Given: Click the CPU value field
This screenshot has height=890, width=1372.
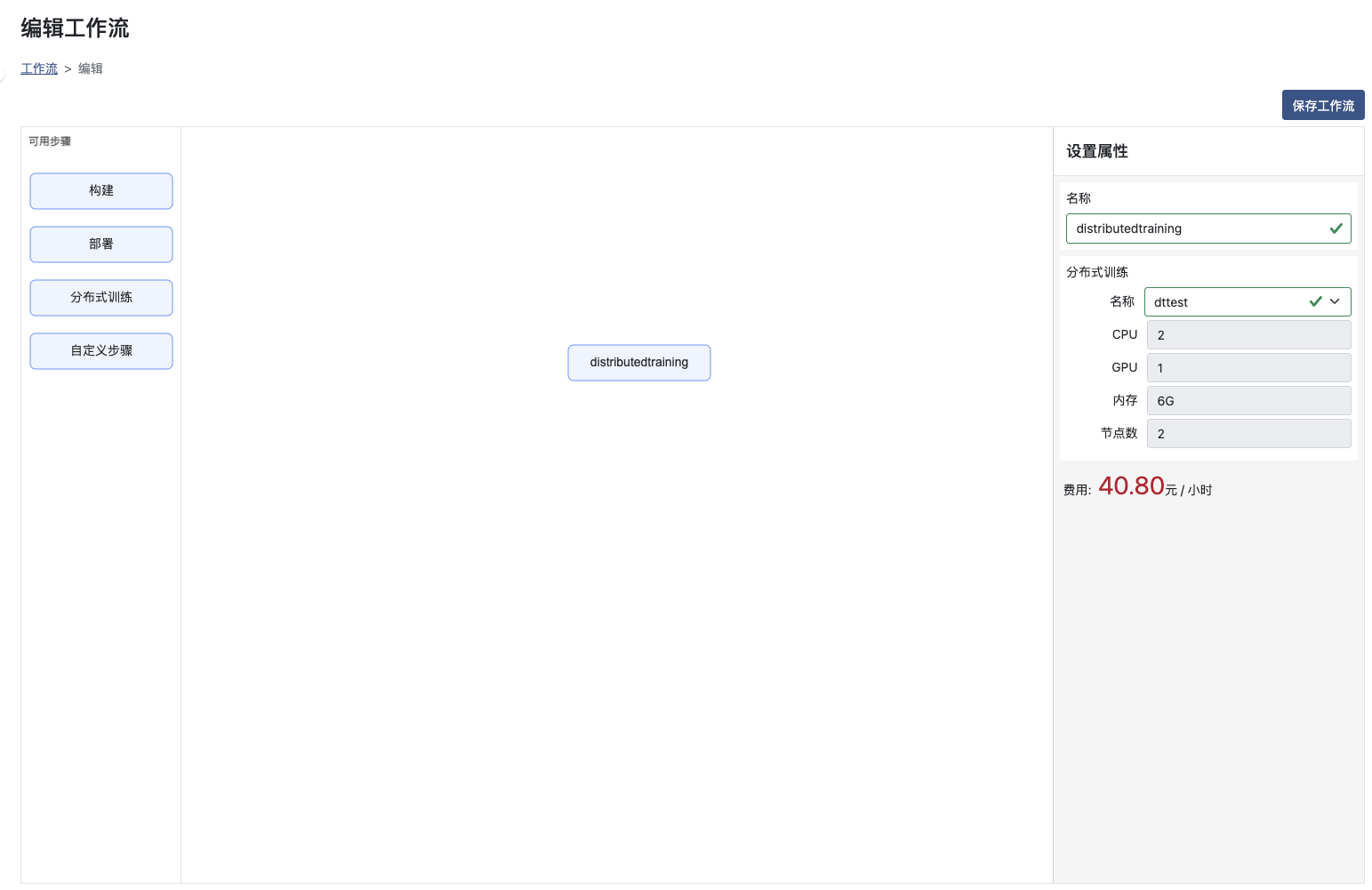Looking at the screenshot, I should 1248,335.
